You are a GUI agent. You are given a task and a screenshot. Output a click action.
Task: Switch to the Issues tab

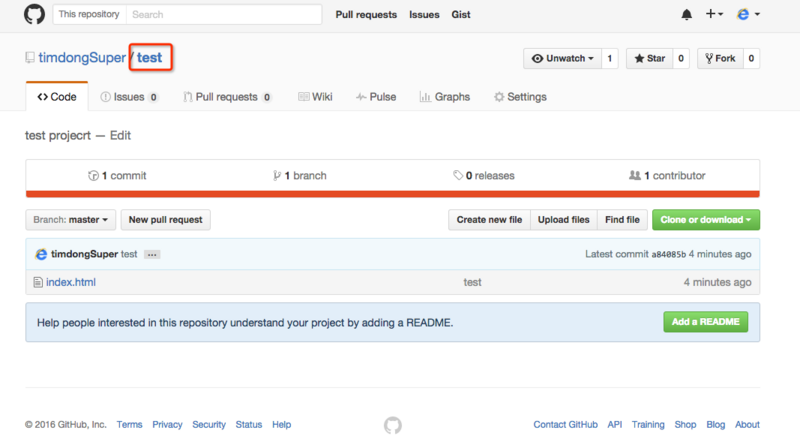[x=129, y=97]
